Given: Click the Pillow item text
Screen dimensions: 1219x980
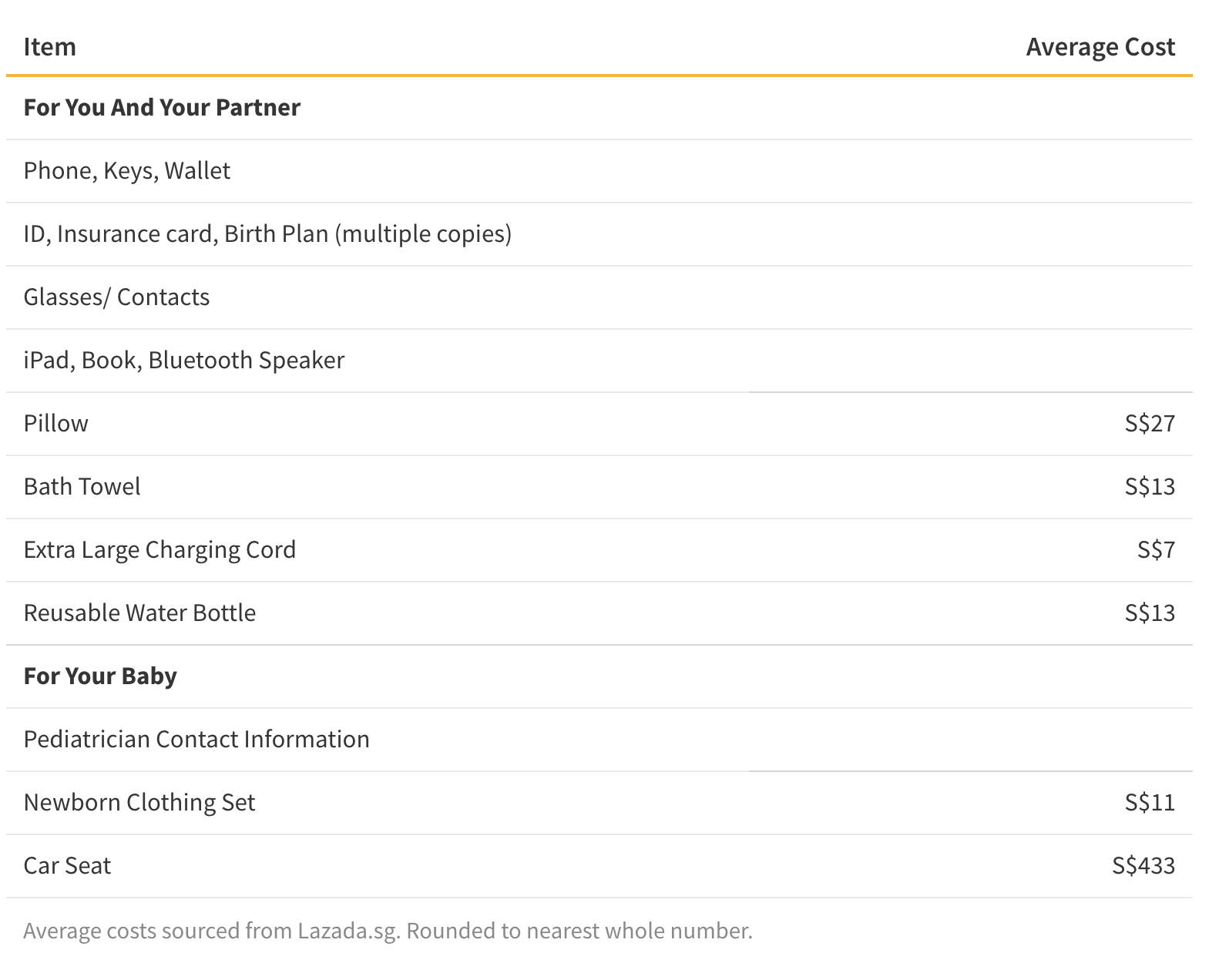Looking at the screenshot, I should click(56, 424).
